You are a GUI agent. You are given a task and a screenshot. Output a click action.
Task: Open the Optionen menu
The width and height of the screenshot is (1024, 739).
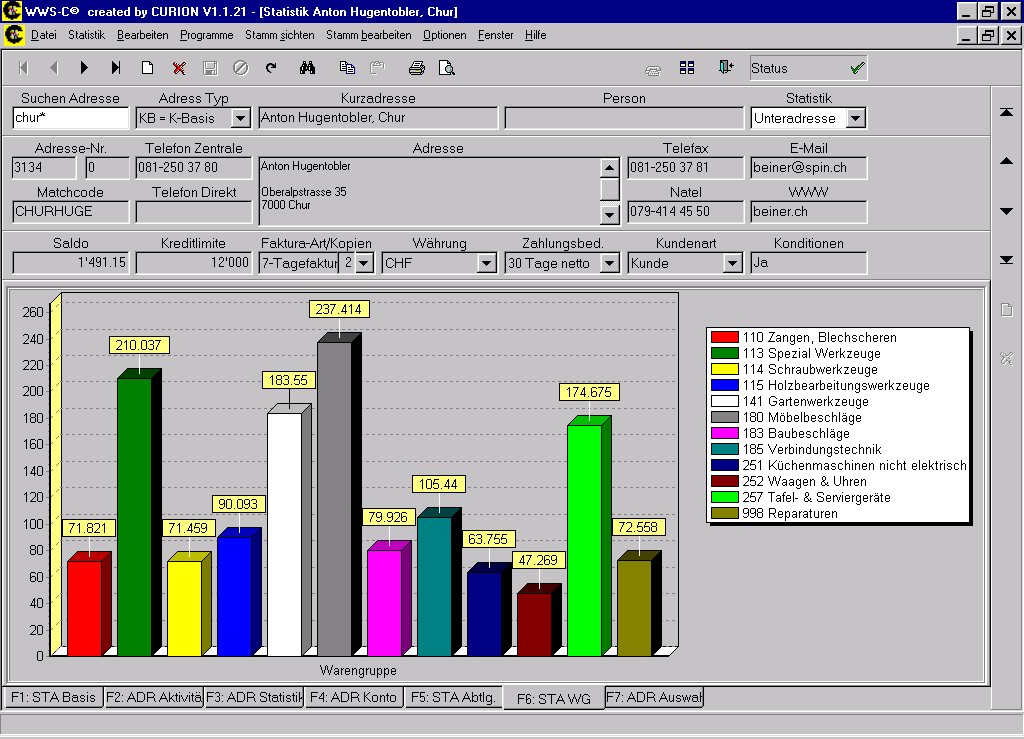(444, 35)
